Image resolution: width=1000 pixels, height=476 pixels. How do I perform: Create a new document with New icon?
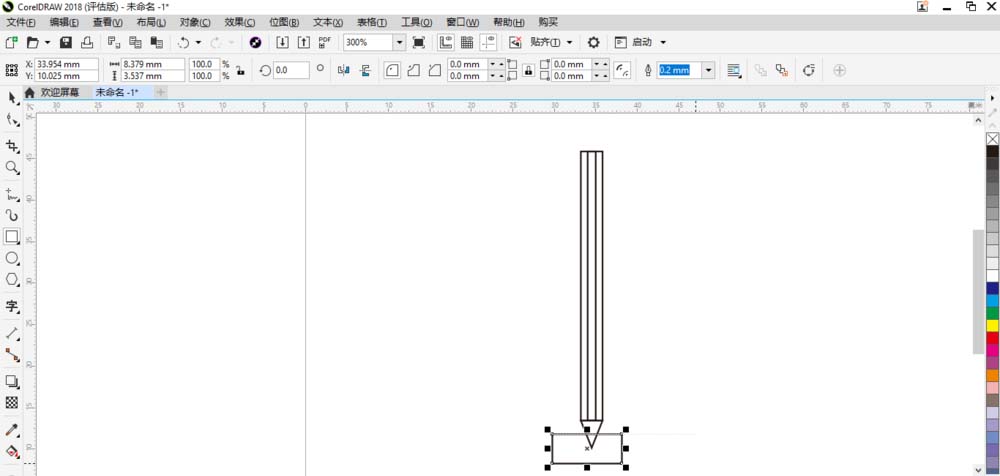point(11,43)
